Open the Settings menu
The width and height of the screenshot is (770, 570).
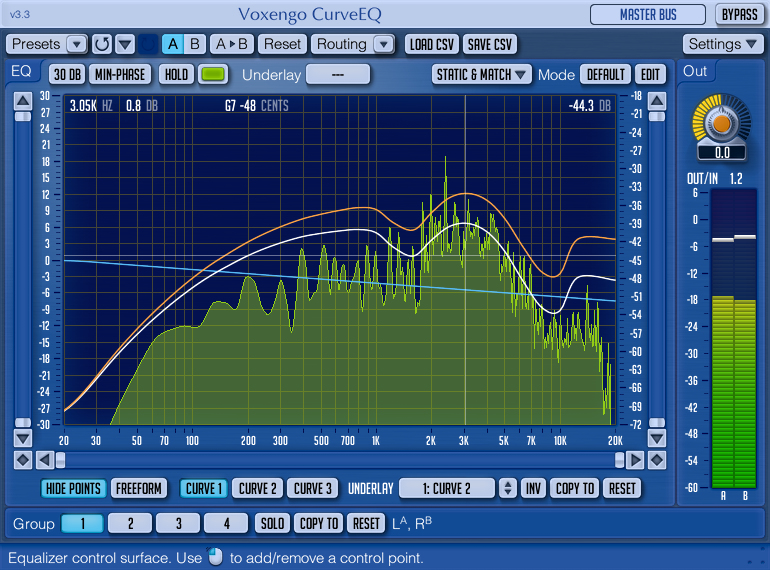pos(722,44)
